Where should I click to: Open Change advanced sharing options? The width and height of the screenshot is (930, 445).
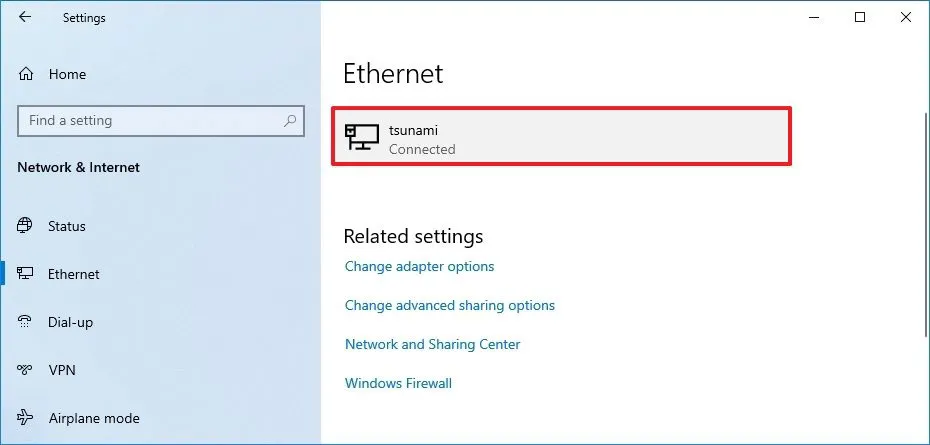pos(449,305)
